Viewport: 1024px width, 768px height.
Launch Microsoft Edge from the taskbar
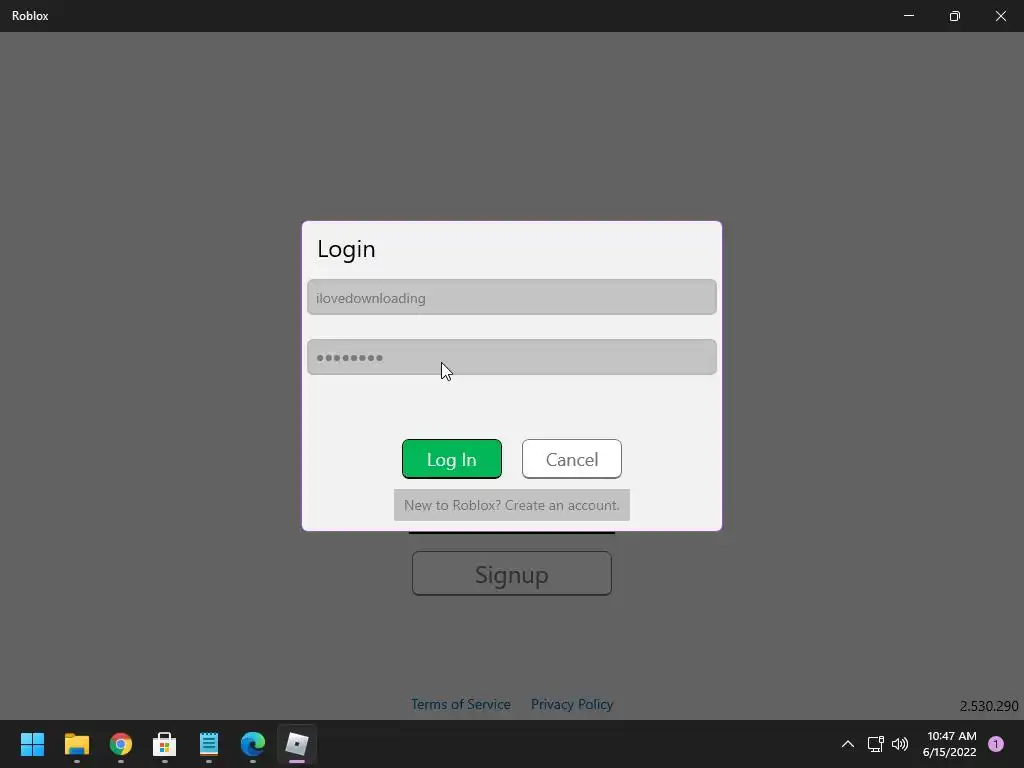click(253, 744)
